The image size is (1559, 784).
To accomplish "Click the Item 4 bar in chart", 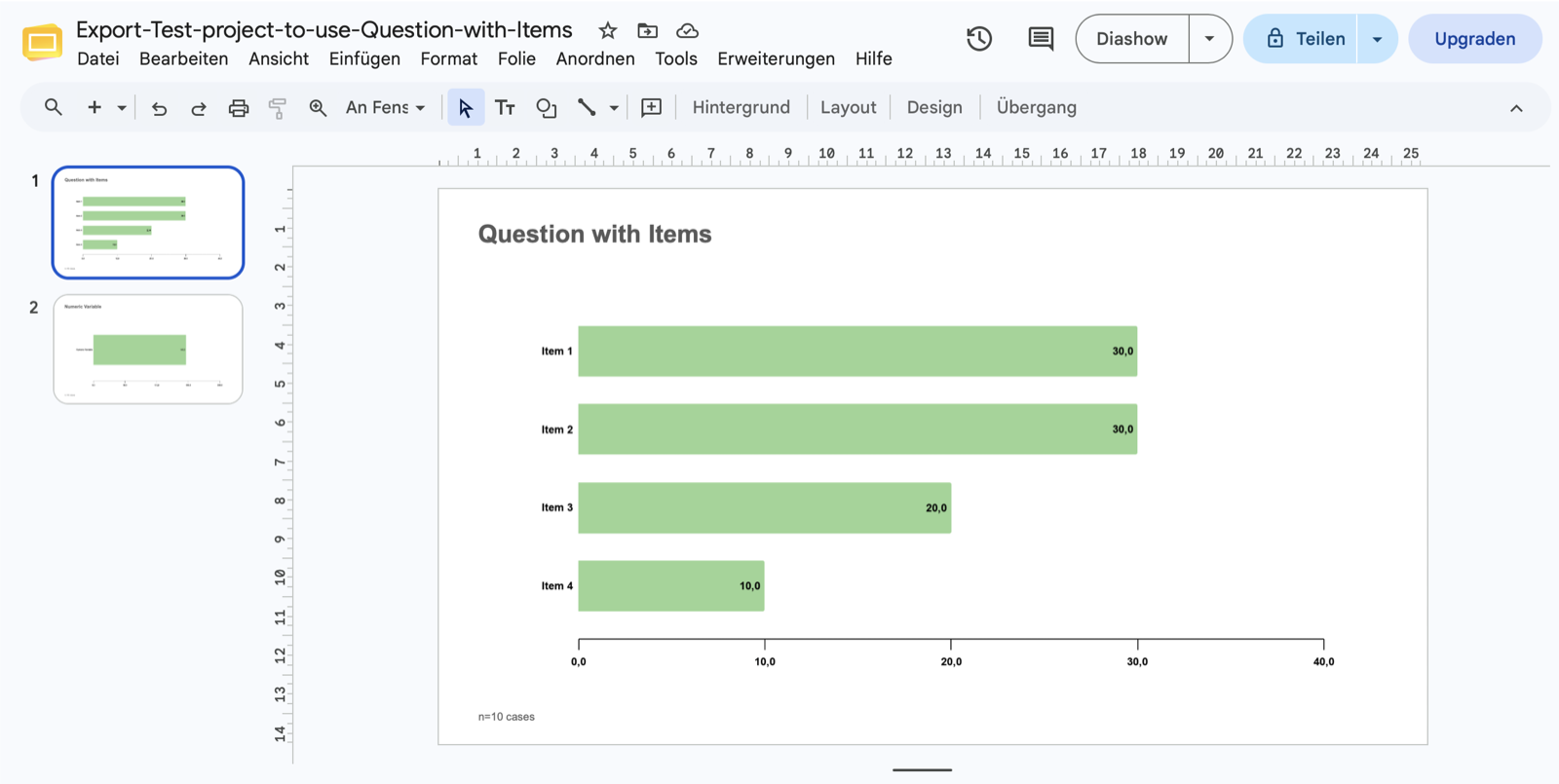I will click(x=671, y=585).
